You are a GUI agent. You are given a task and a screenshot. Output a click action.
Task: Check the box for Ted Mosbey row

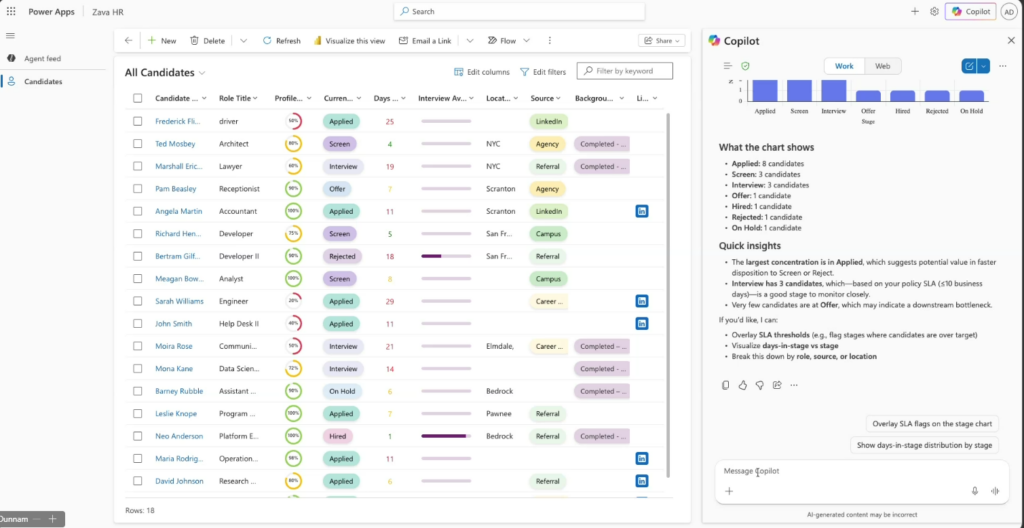click(x=137, y=144)
